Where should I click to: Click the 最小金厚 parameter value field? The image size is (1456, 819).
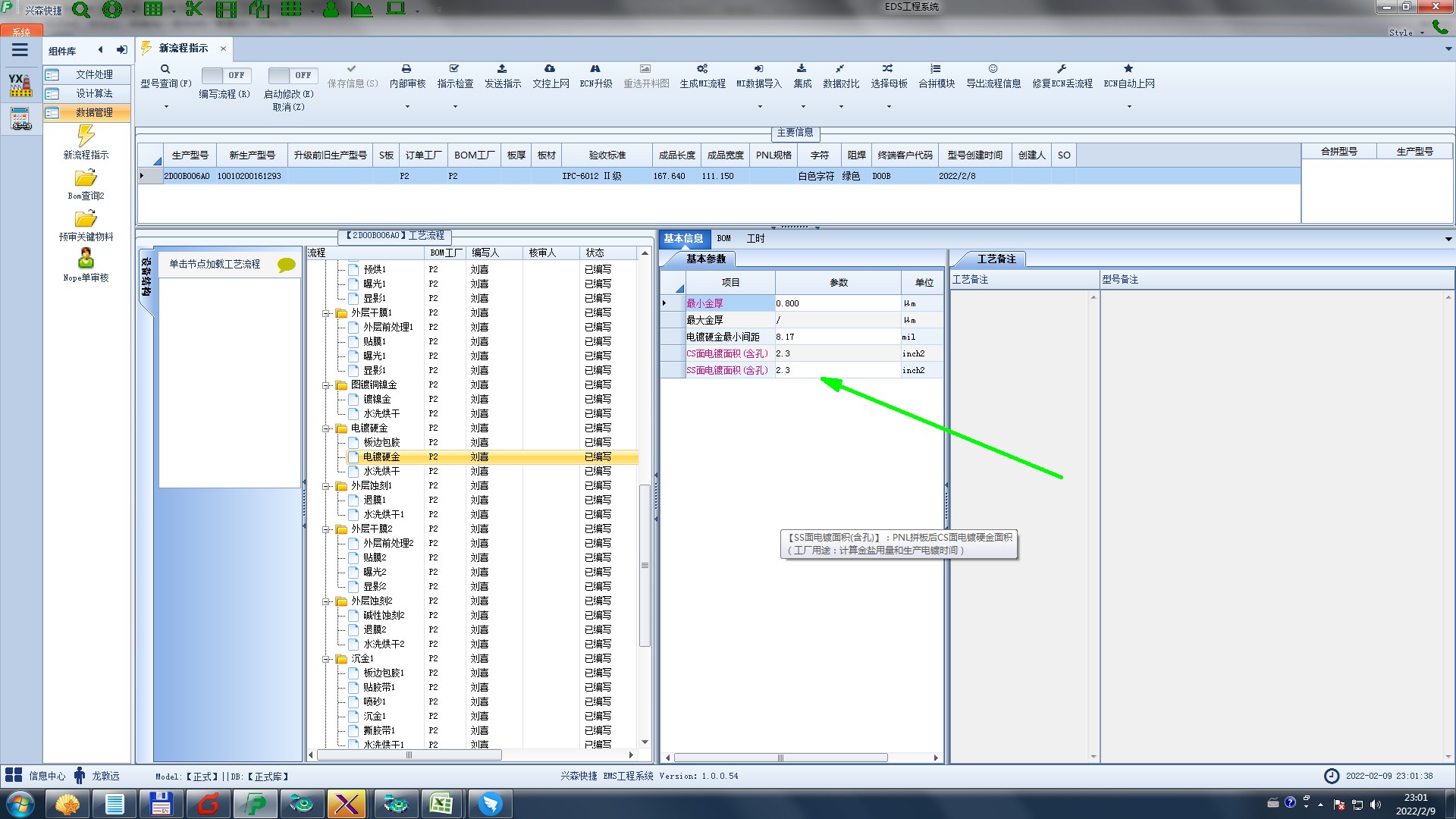click(836, 303)
